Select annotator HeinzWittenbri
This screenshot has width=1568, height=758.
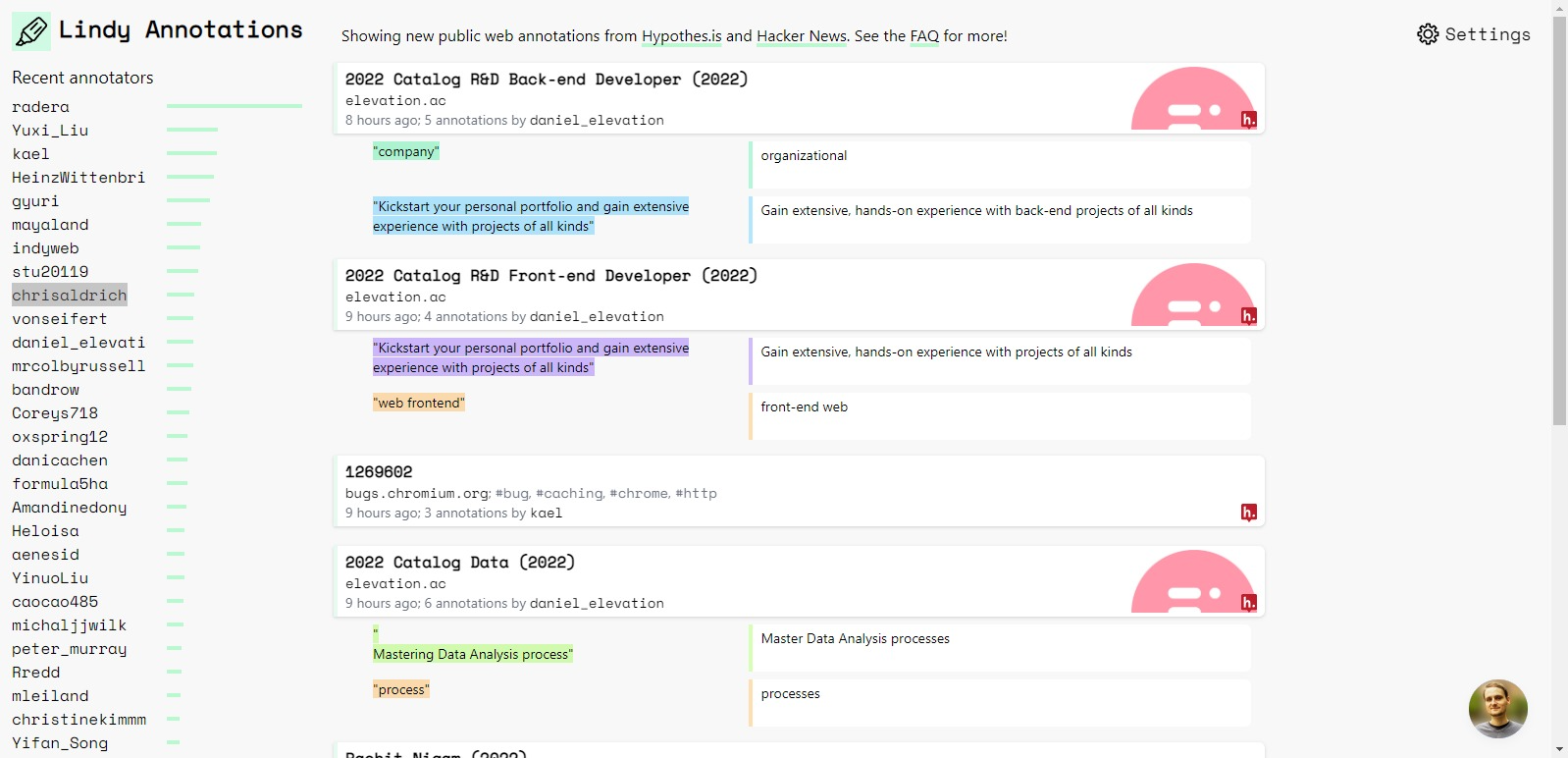point(78,178)
